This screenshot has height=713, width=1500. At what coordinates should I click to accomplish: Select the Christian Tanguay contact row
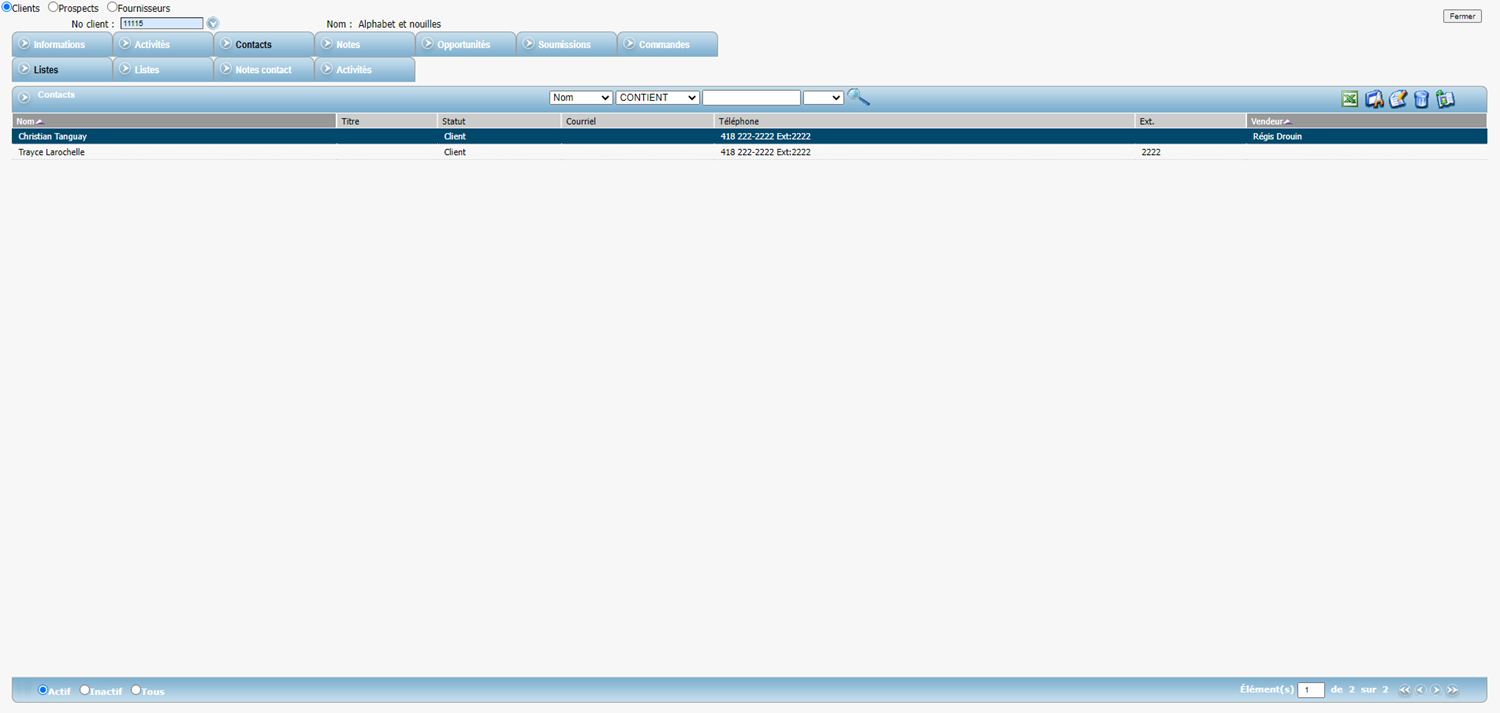pos(749,136)
